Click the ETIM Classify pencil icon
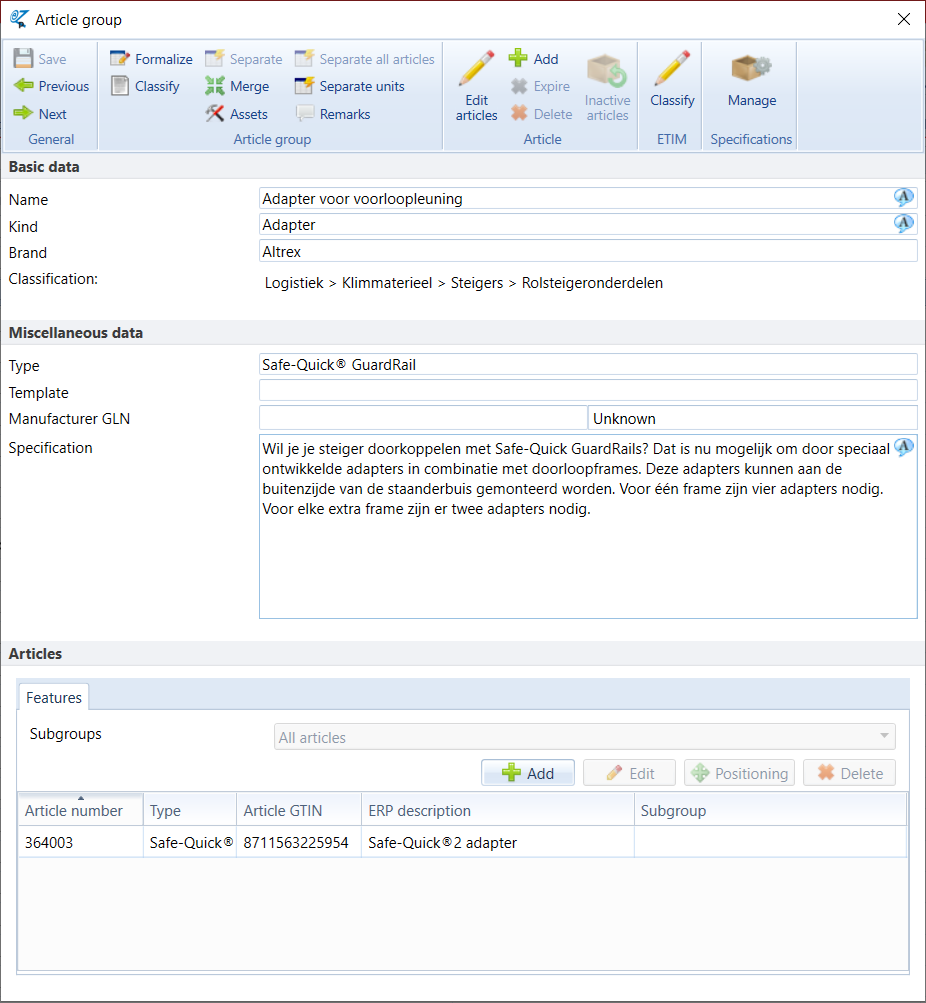 tap(672, 68)
